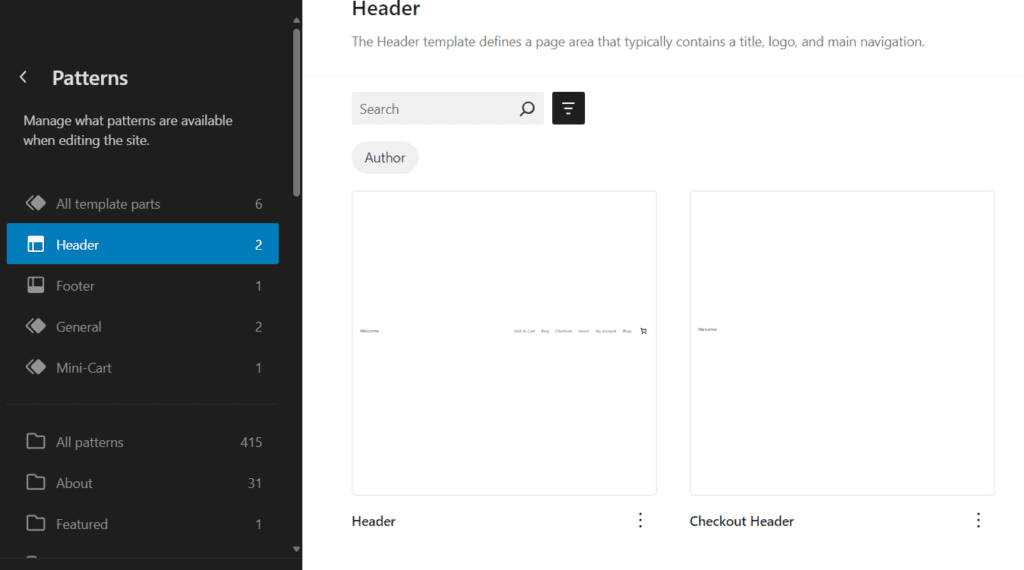Click the Mini-Cart diamond icon

click(x=35, y=367)
